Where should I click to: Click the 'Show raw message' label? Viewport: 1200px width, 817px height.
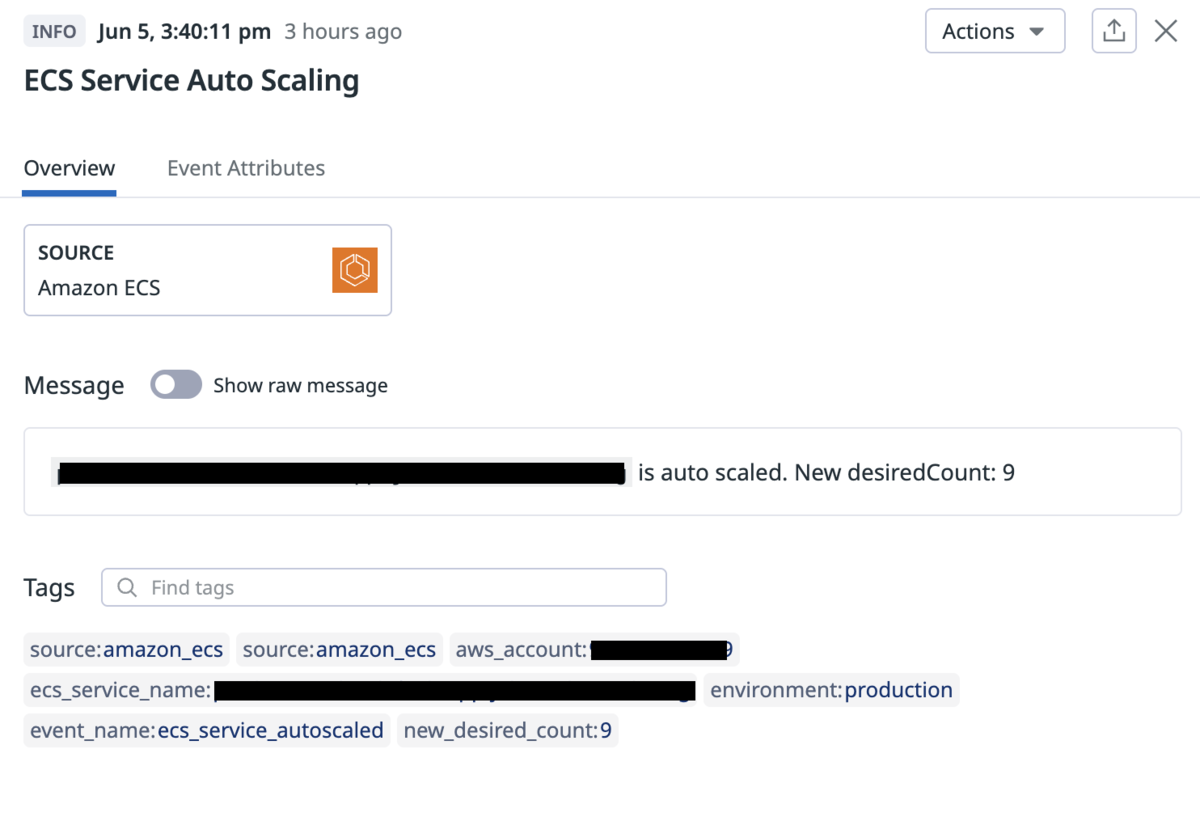pyautogui.click(x=300, y=385)
